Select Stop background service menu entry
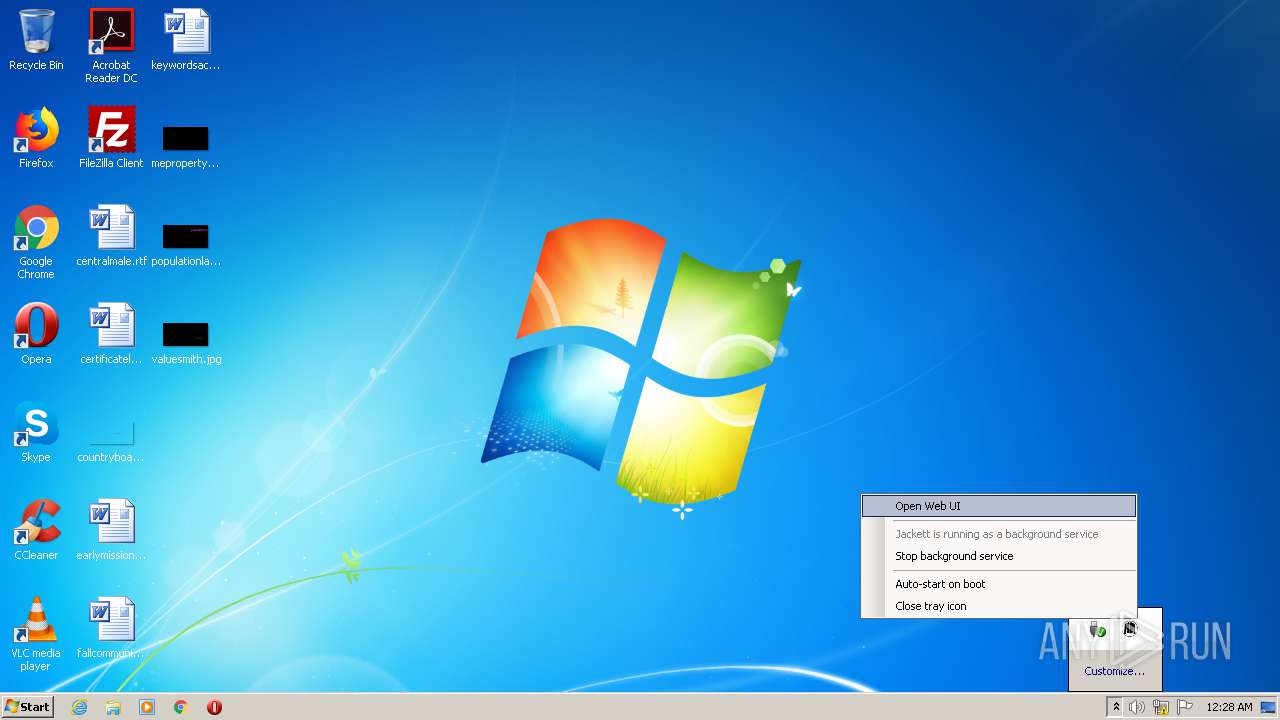Image resolution: width=1280 pixels, height=720 pixels. pos(999,556)
